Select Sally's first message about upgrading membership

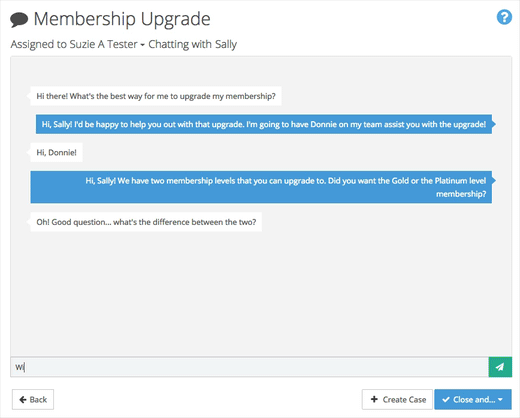[x=156, y=96]
